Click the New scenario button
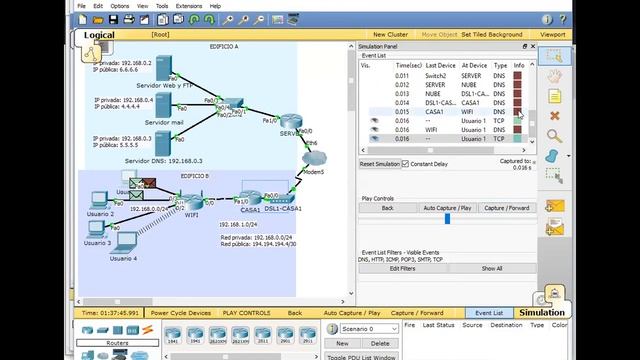Viewport: 640px width, 360px height. click(x=342, y=343)
